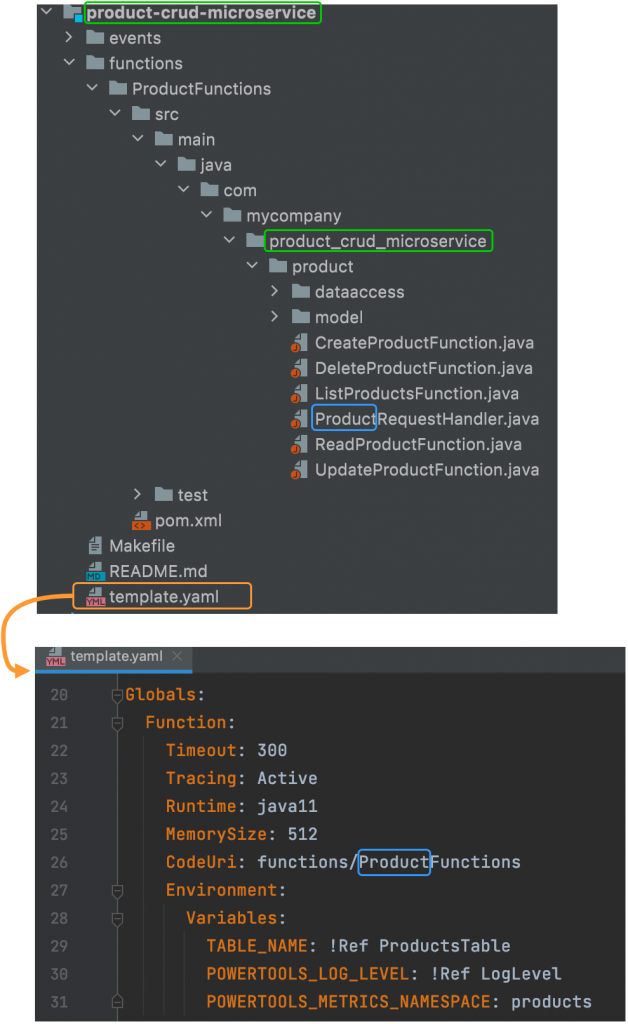628x1024 pixels.
Task: Expand the dataaccess folder
Action: [x=275, y=291]
